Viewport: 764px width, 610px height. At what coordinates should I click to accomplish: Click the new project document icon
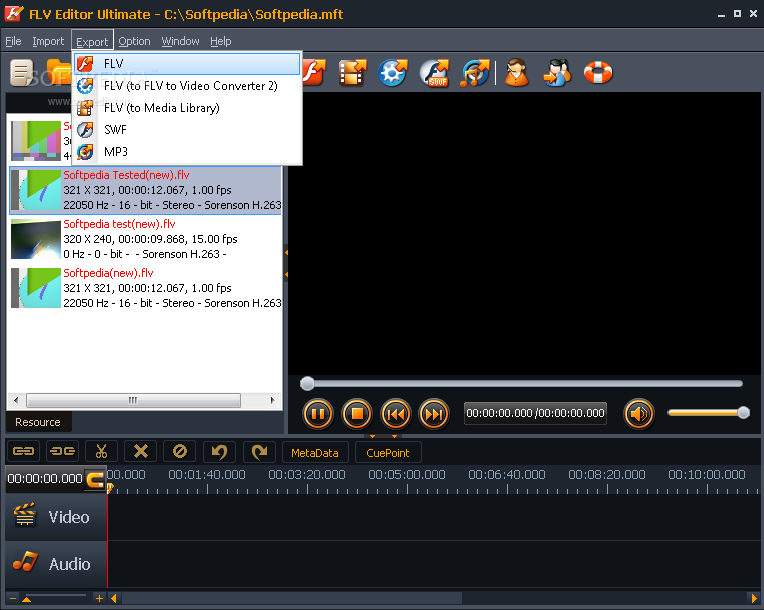click(x=21, y=73)
